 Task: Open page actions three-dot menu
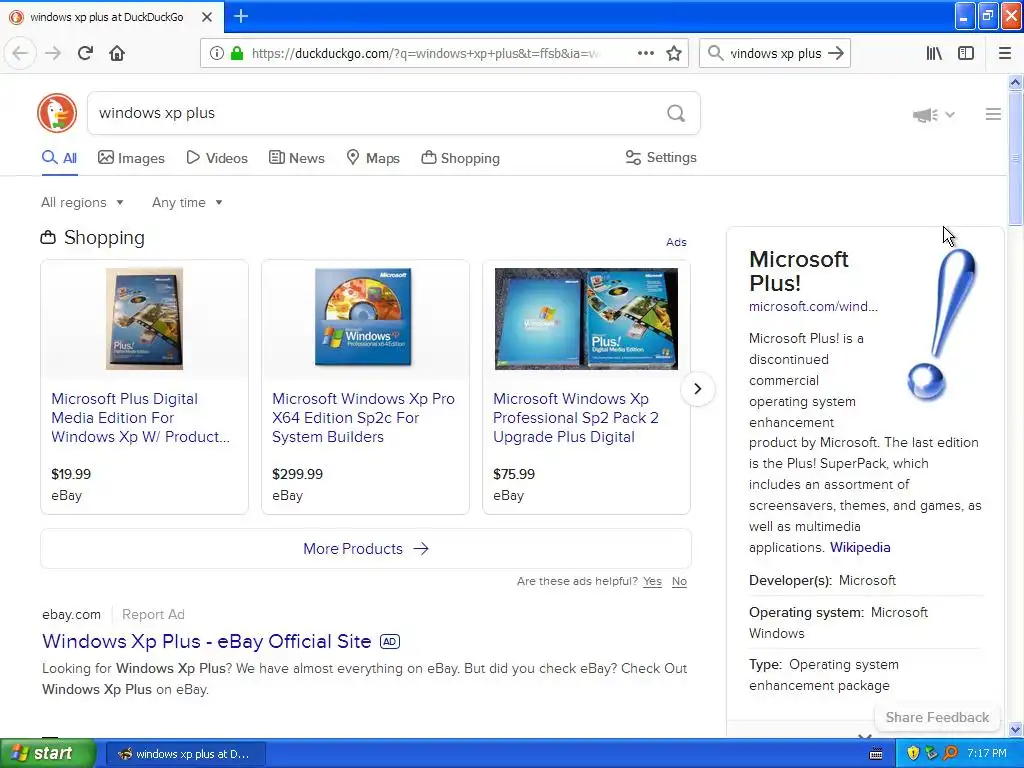point(646,53)
